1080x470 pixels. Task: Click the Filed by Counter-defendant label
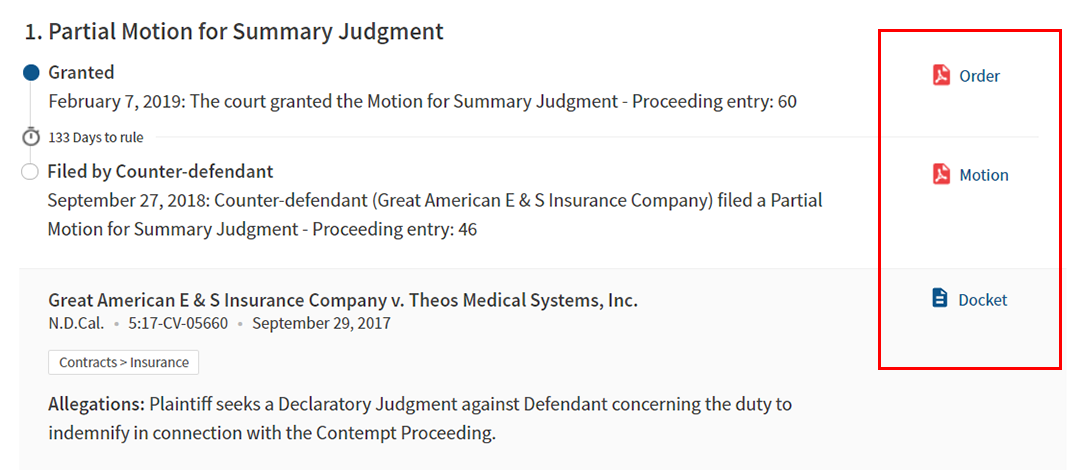[160, 171]
